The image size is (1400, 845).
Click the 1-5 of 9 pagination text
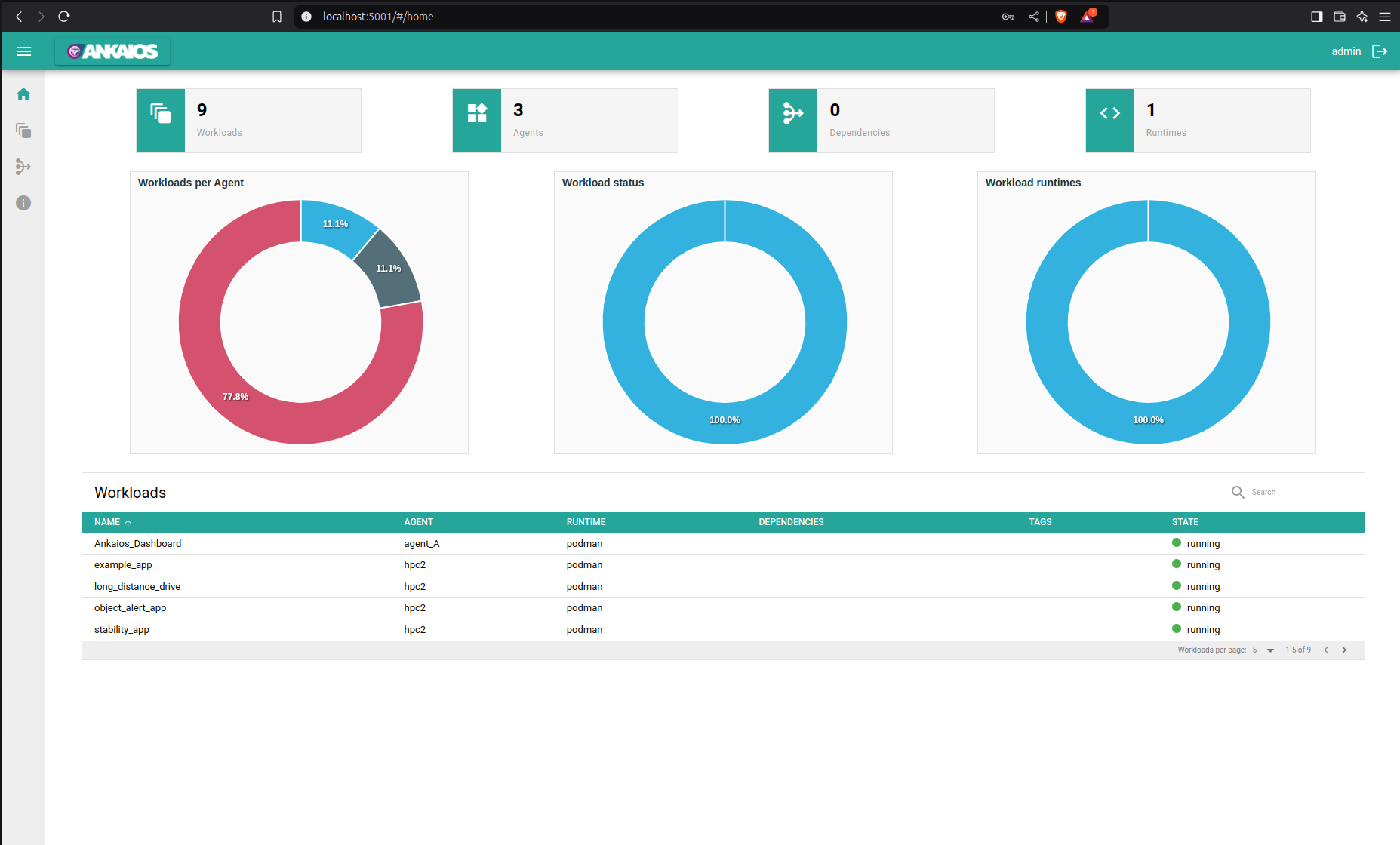pyautogui.click(x=1298, y=650)
